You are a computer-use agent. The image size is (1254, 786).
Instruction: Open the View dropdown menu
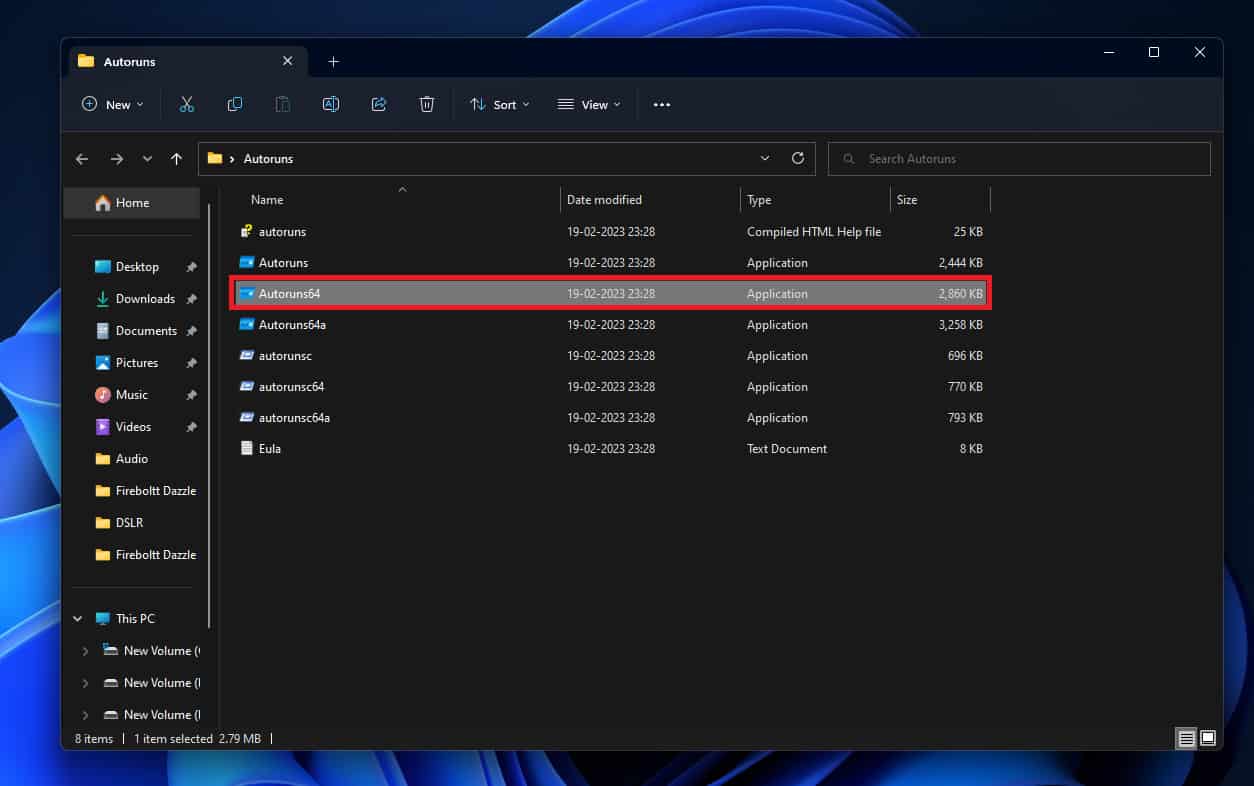(589, 104)
